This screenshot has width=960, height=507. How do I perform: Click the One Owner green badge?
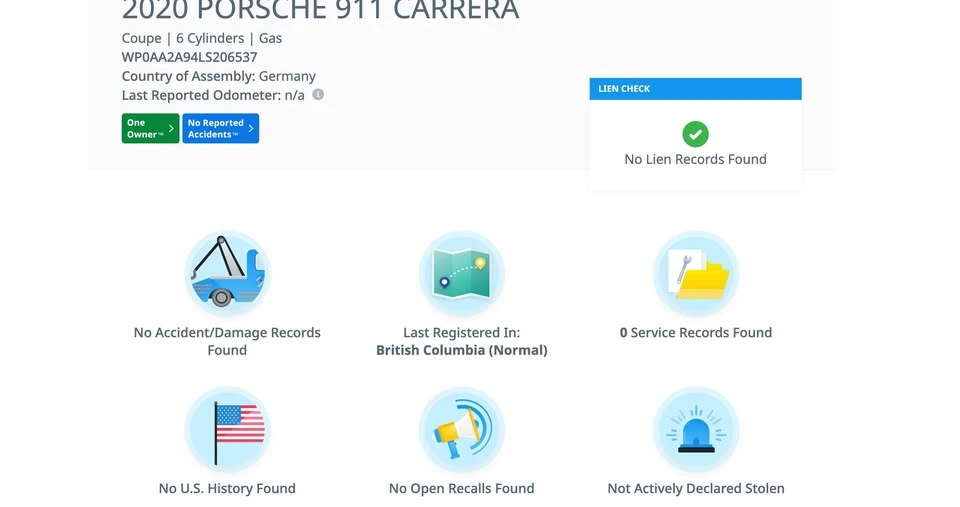pos(150,129)
